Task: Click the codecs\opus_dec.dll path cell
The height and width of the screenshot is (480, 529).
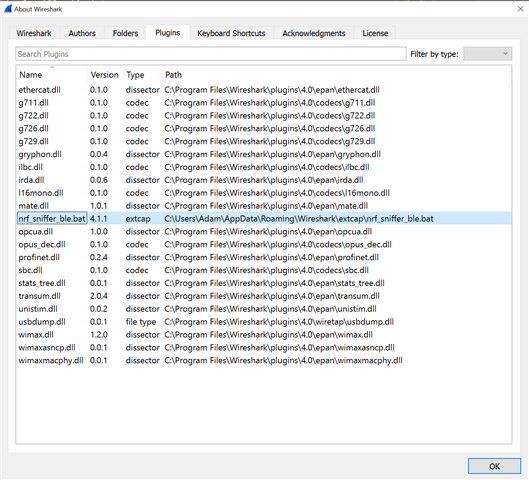Action: point(278,244)
